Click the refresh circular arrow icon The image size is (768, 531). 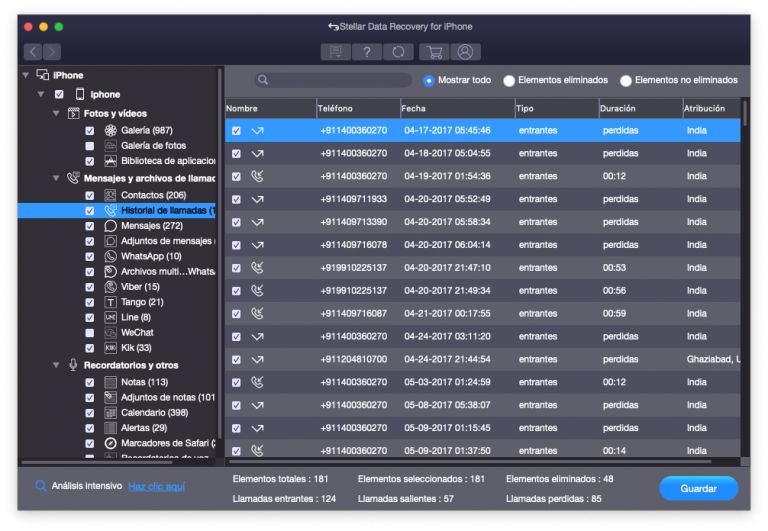398,51
